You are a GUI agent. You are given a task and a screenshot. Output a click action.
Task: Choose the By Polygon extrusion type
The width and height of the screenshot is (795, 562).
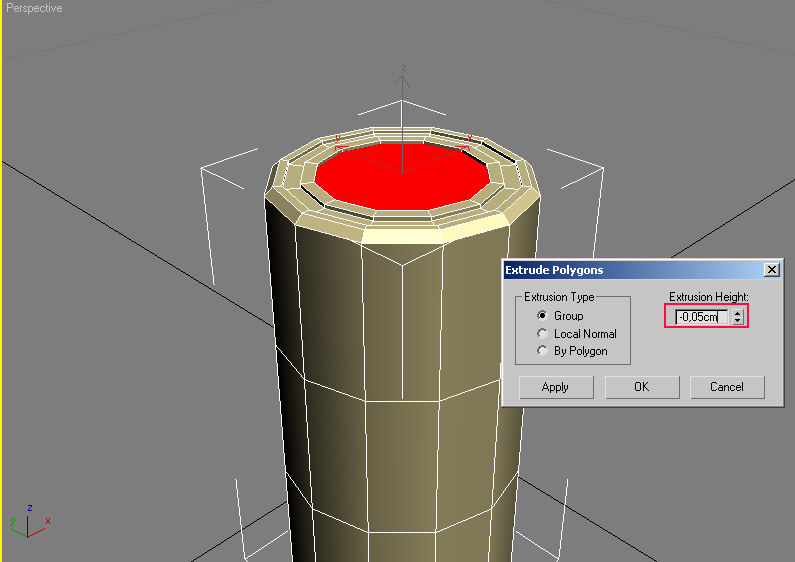[x=543, y=351]
